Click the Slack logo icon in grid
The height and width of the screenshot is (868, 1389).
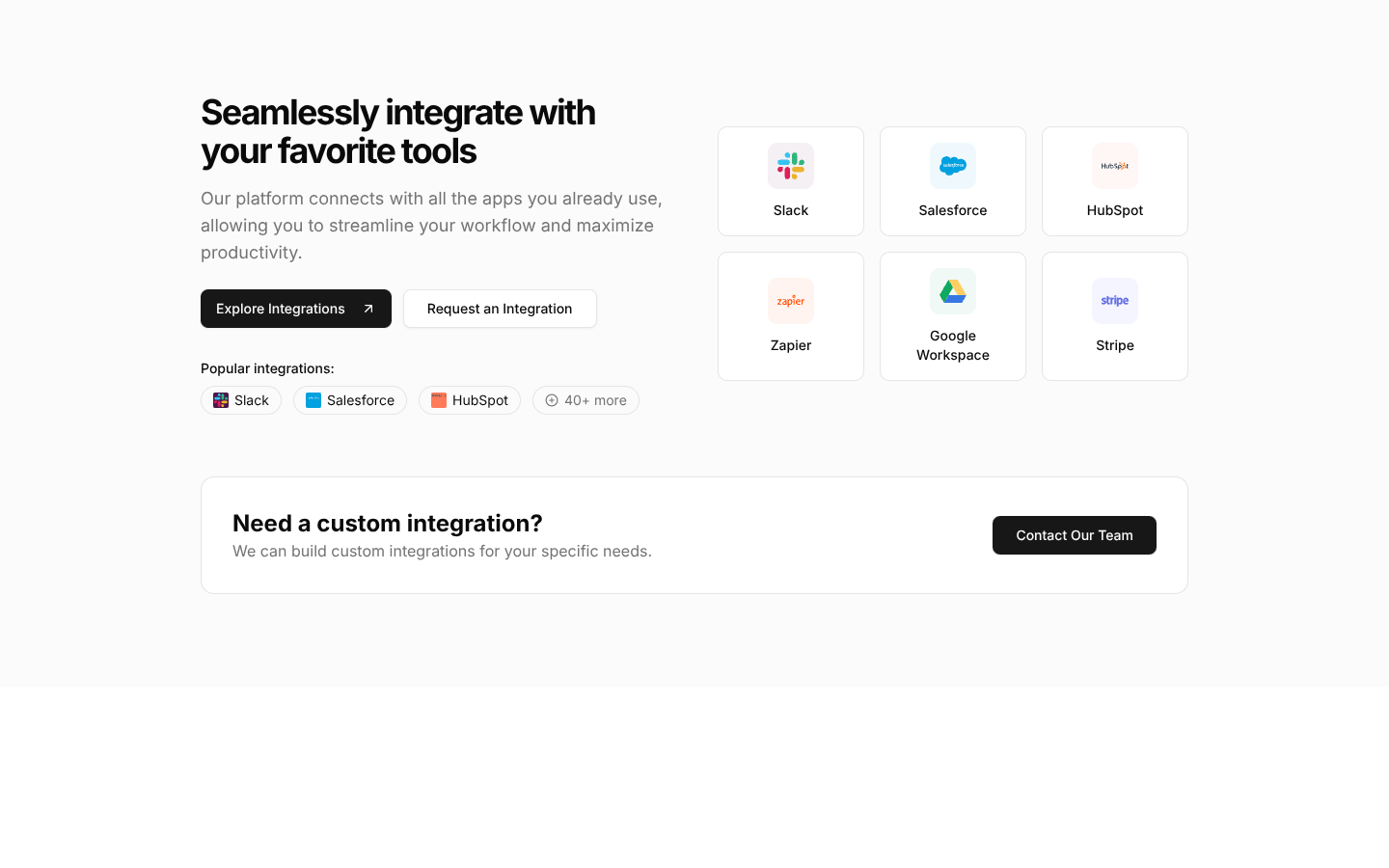point(791,166)
